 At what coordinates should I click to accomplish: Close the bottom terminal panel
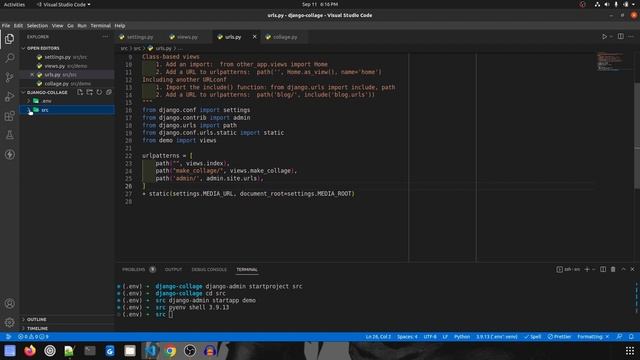pos(632,269)
